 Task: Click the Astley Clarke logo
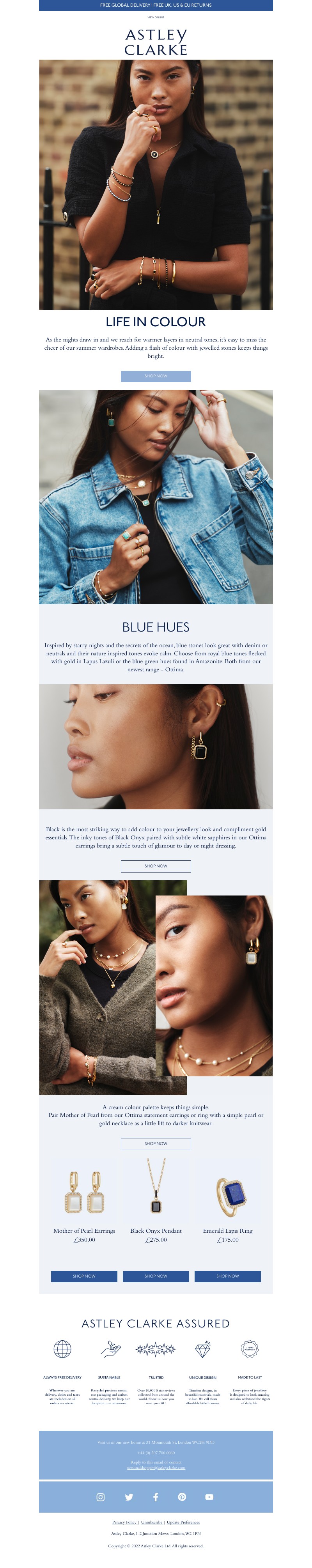pos(156,42)
